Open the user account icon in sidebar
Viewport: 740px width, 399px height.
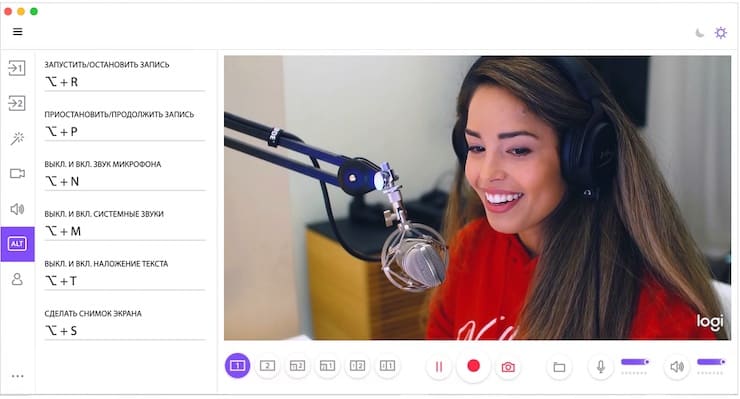pyautogui.click(x=17, y=279)
